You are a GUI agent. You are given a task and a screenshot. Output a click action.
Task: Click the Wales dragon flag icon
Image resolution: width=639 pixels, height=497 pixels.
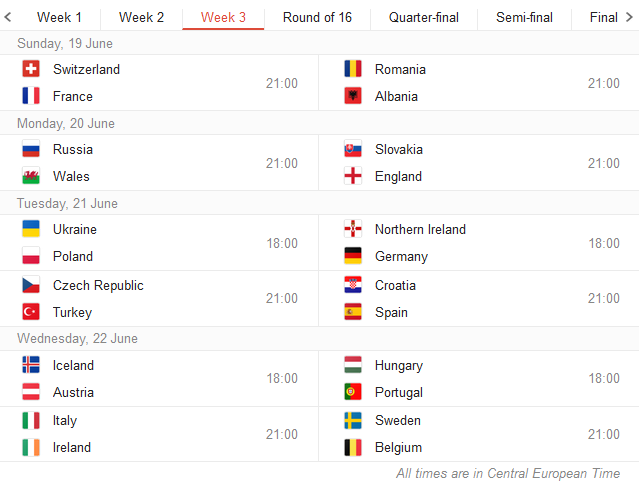pos(31,176)
